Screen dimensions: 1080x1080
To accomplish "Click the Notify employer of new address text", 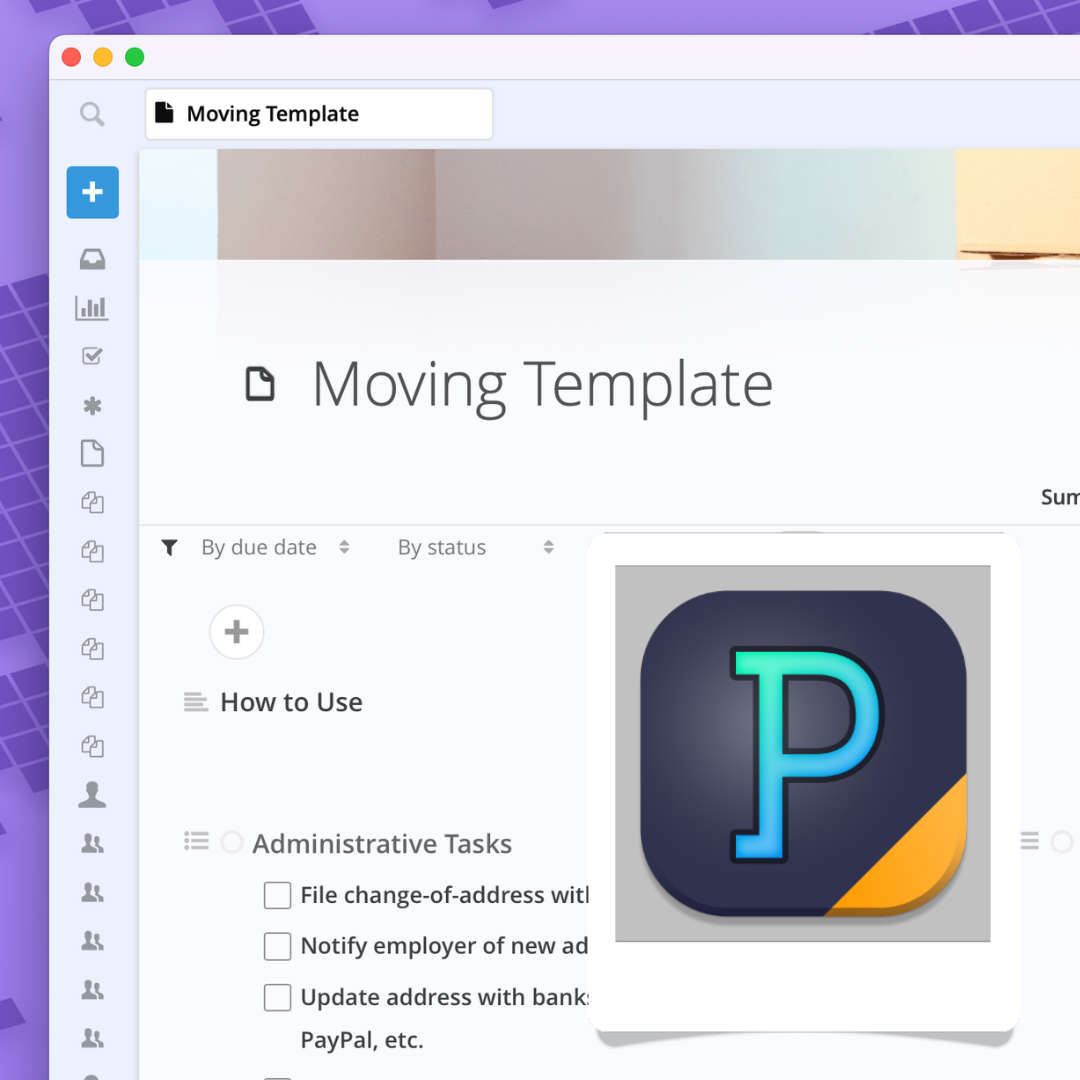I will [444, 946].
